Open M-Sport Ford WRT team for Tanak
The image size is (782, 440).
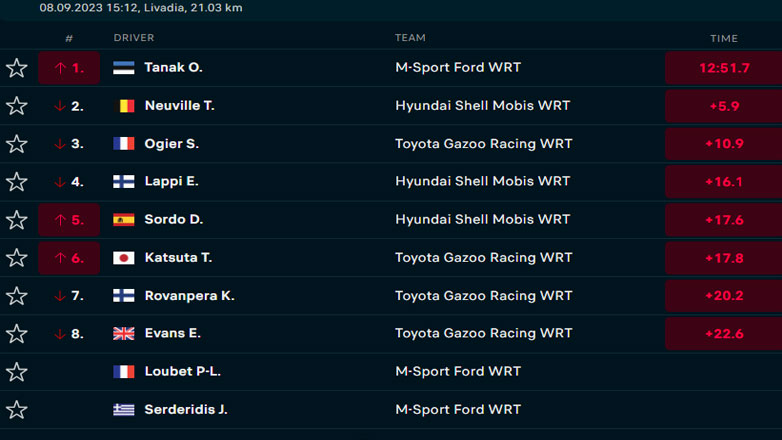458,68
